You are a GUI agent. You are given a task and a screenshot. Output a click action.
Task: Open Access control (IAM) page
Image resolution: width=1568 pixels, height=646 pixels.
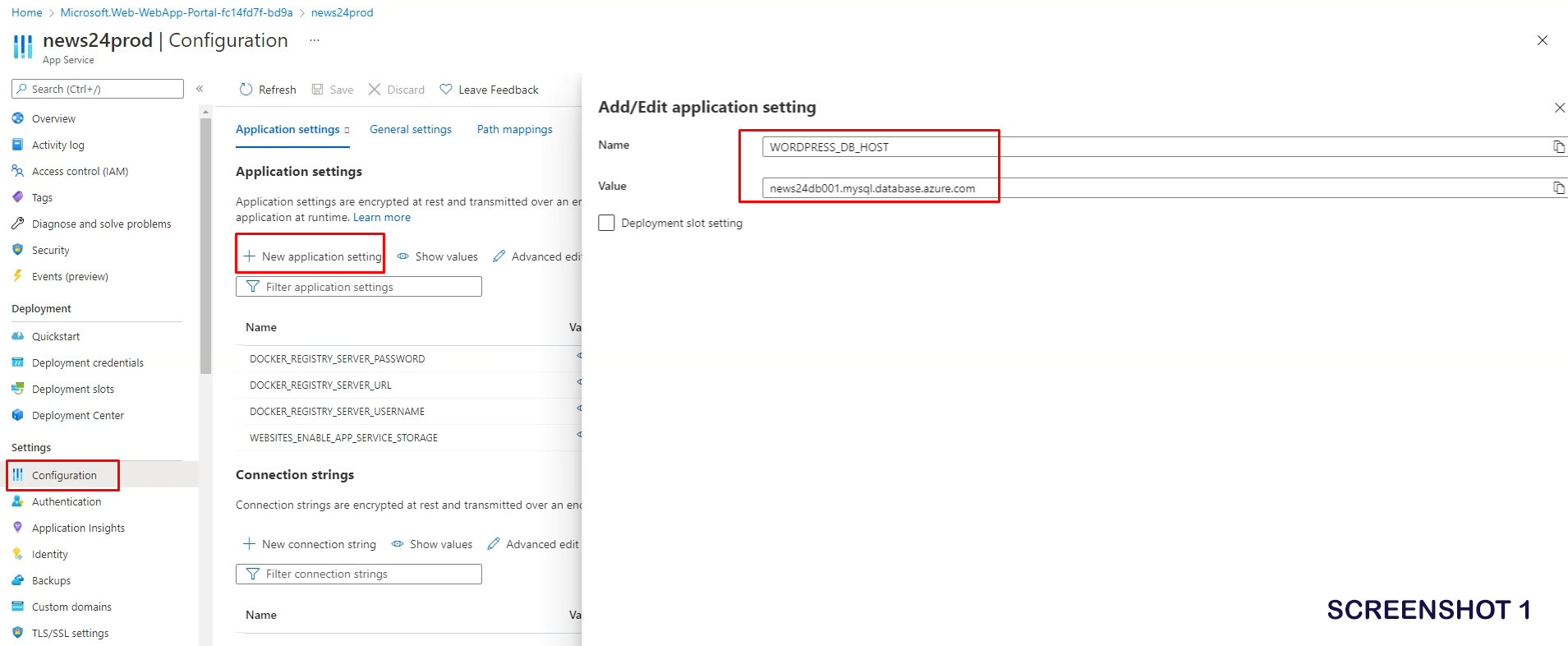tap(80, 172)
